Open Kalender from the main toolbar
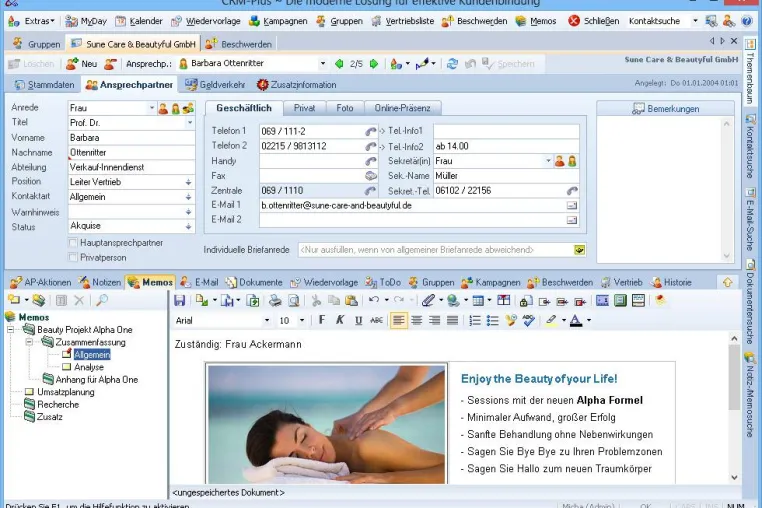 point(139,21)
